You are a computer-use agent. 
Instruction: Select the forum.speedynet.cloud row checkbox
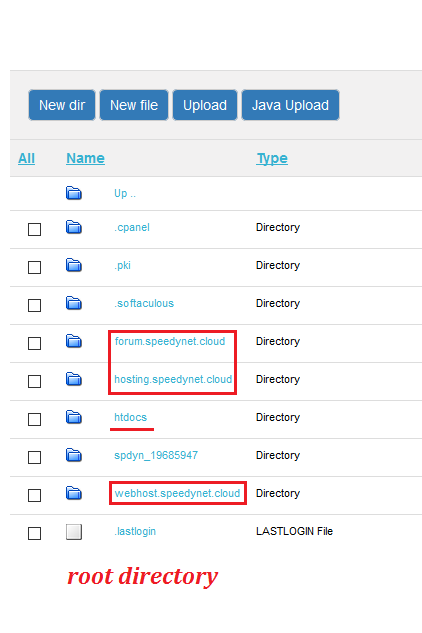point(34,343)
